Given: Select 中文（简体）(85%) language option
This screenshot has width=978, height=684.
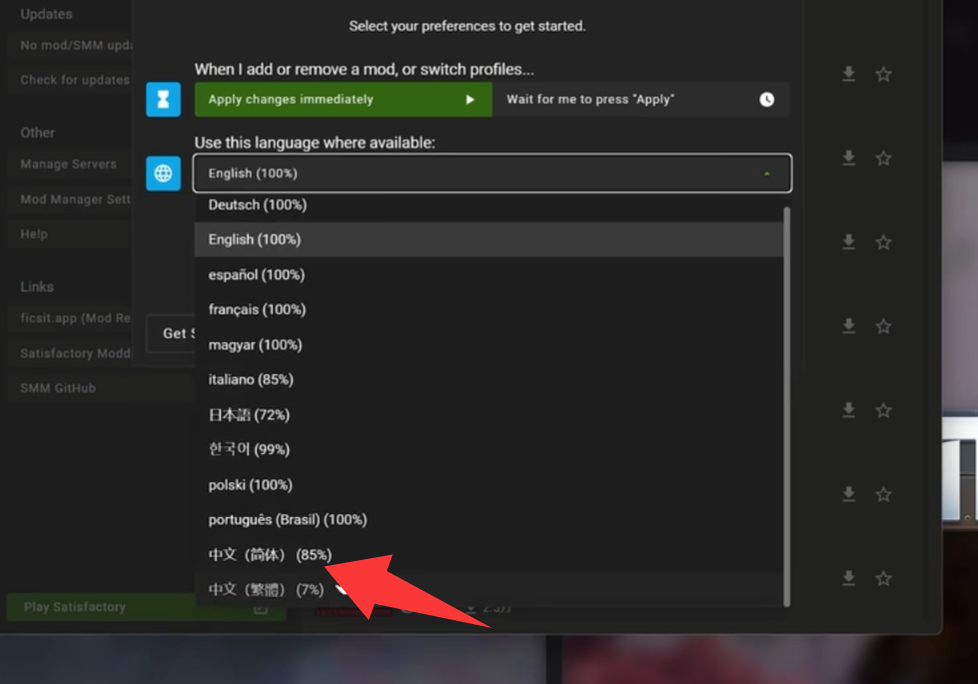Looking at the screenshot, I should click(270, 554).
